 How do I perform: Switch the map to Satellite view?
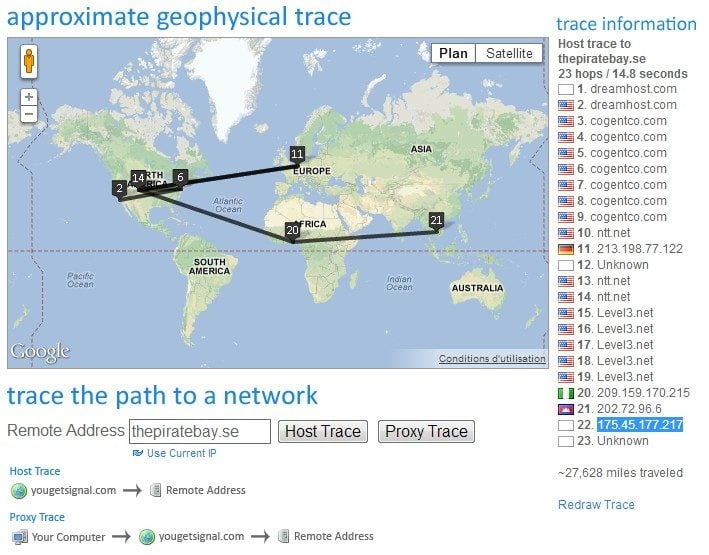click(509, 53)
